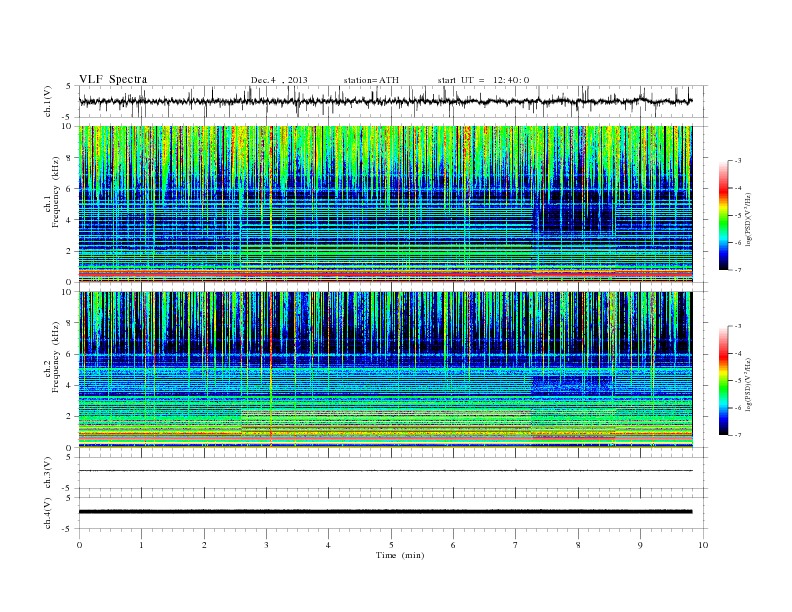
Task: Click inside the ch.2 spectrogram panel
Action: (x=385, y=369)
